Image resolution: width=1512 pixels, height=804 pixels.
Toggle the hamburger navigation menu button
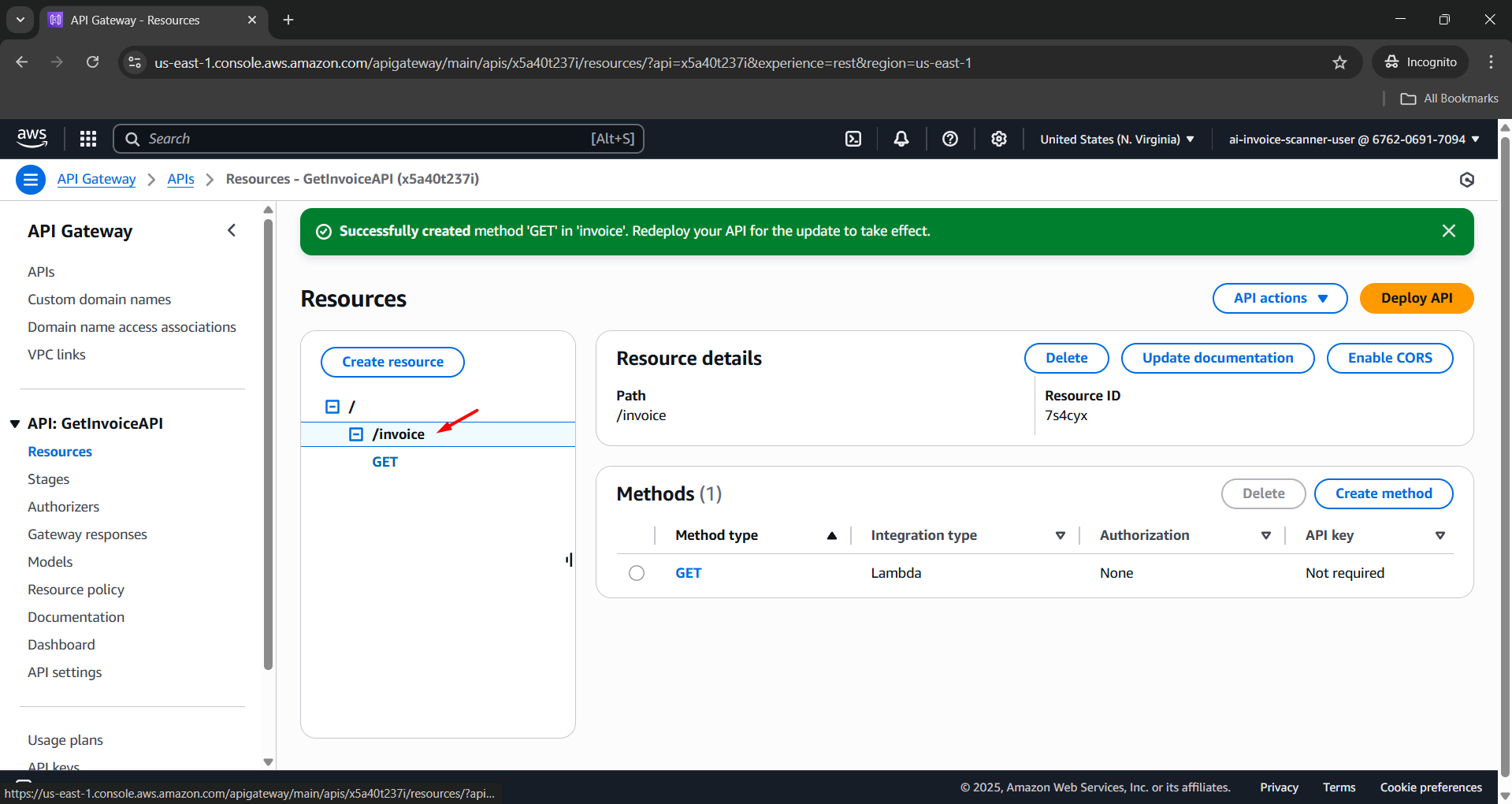(31, 180)
